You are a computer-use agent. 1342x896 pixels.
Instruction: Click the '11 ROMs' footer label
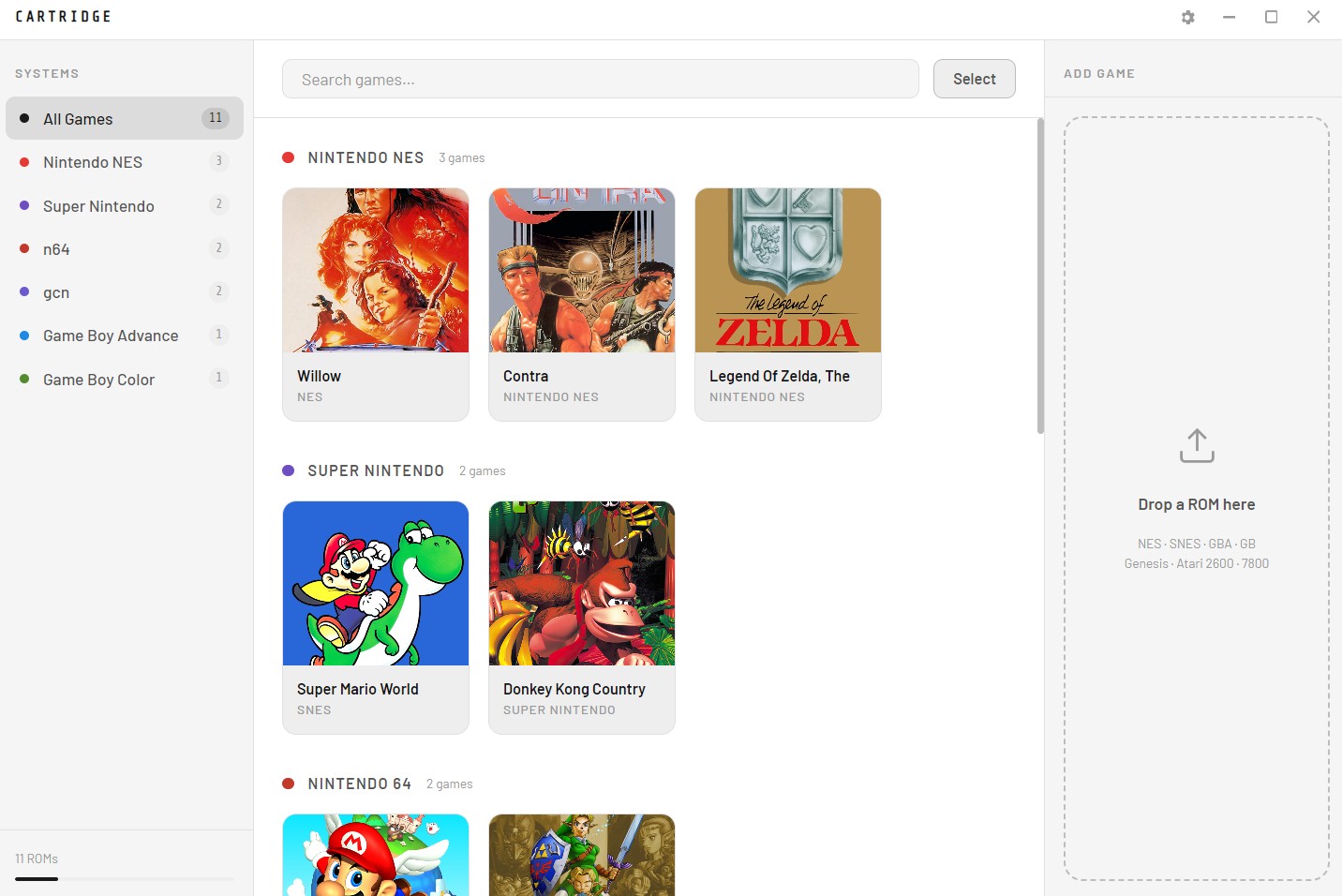click(37, 859)
